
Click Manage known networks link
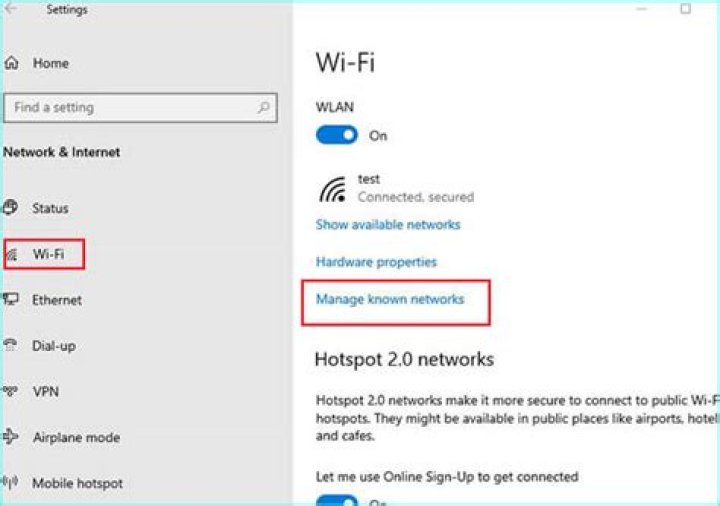pyautogui.click(x=390, y=299)
